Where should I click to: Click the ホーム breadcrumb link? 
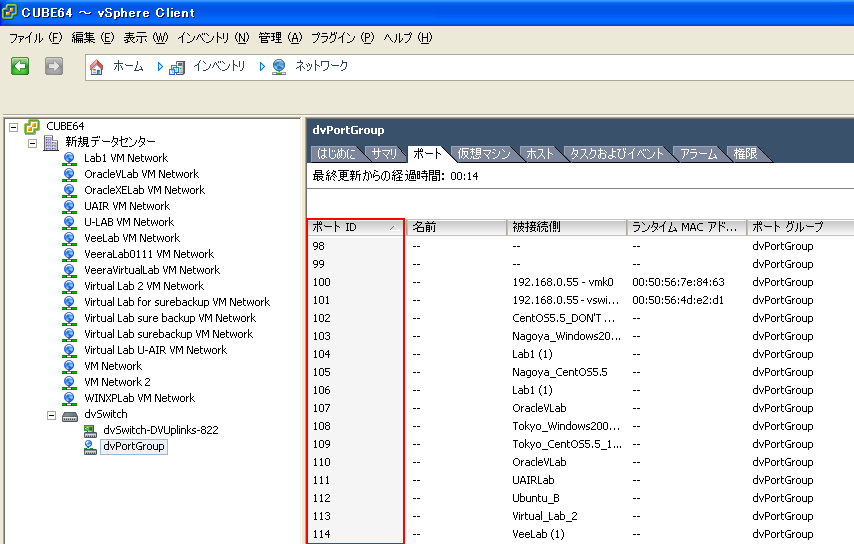(x=128, y=66)
